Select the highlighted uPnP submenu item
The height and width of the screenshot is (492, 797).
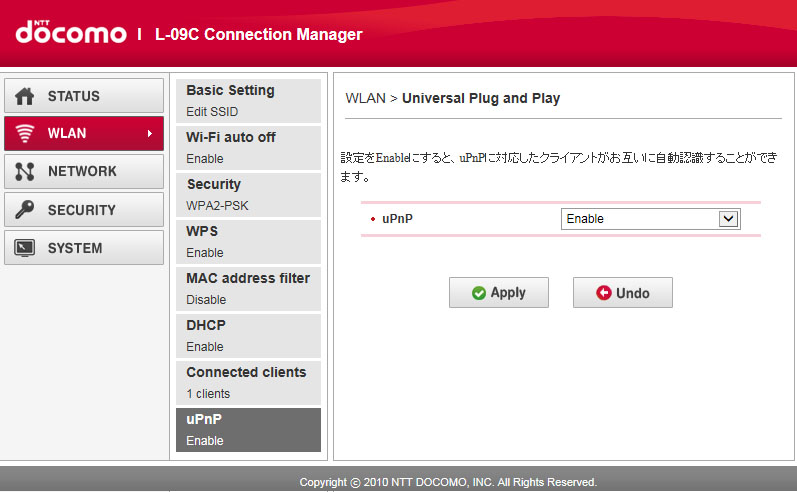tap(248, 429)
